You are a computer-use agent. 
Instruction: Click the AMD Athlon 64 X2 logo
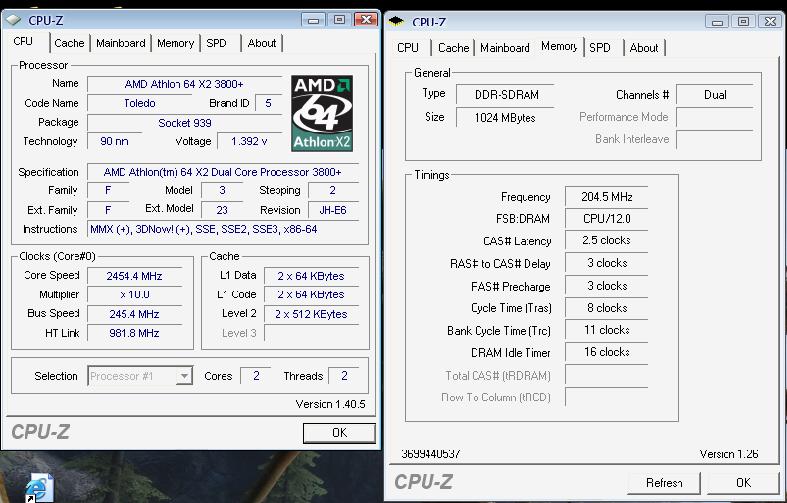(322, 113)
